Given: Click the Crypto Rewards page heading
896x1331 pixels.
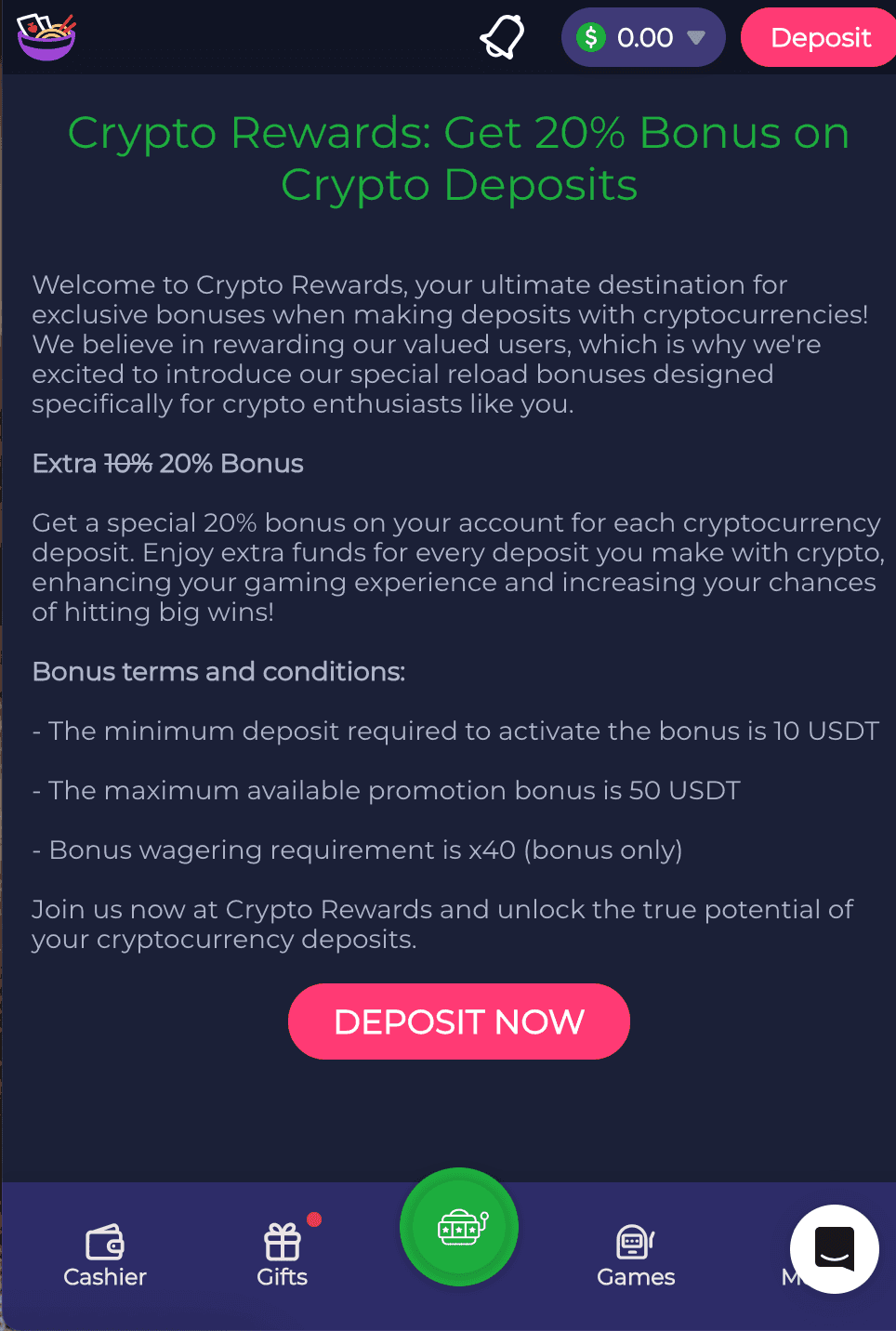Looking at the screenshot, I should [459, 158].
